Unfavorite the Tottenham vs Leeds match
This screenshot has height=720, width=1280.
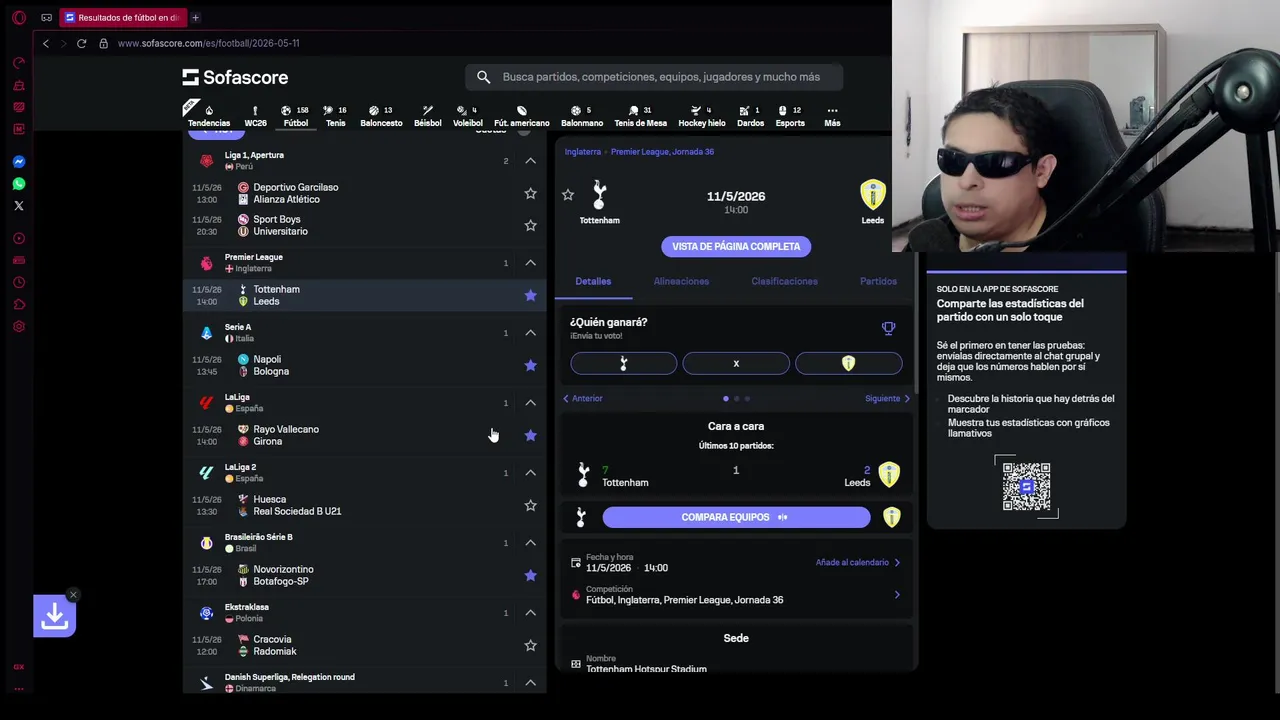pos(530,295)
